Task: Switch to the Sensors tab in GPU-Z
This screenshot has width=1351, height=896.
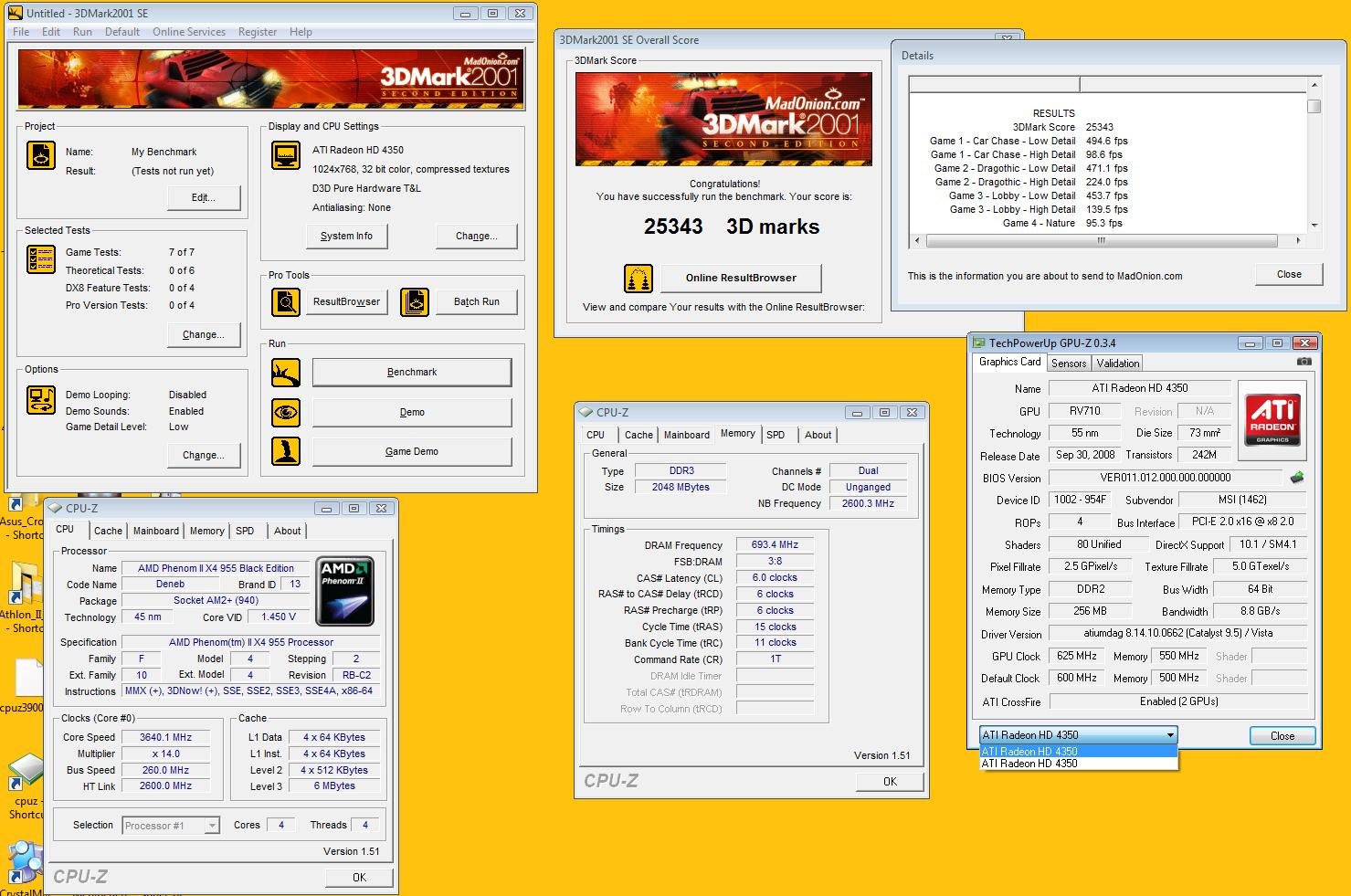Action: click(1069, 364)
